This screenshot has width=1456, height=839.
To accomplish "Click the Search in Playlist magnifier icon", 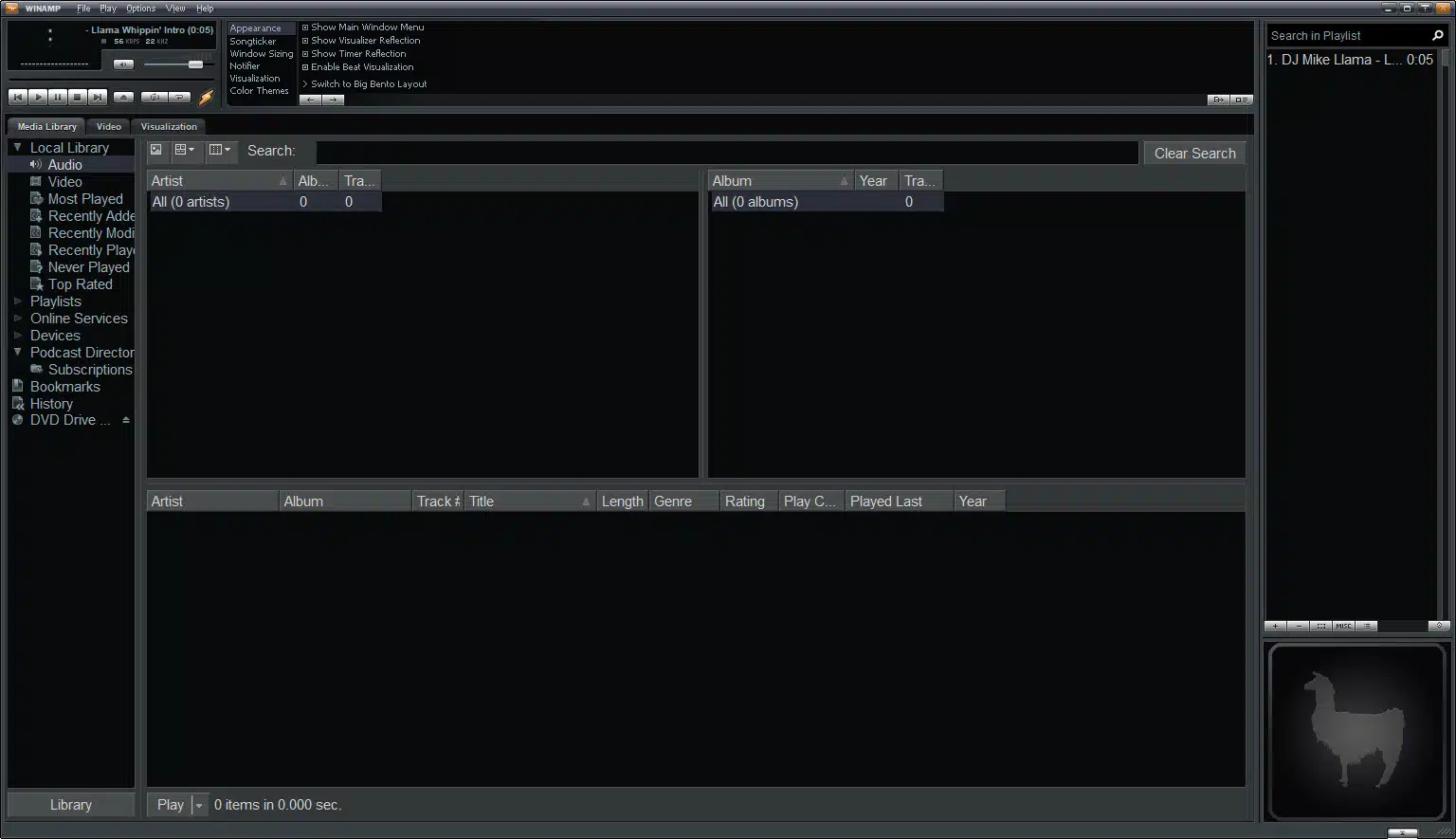I will coord(1437,36).
